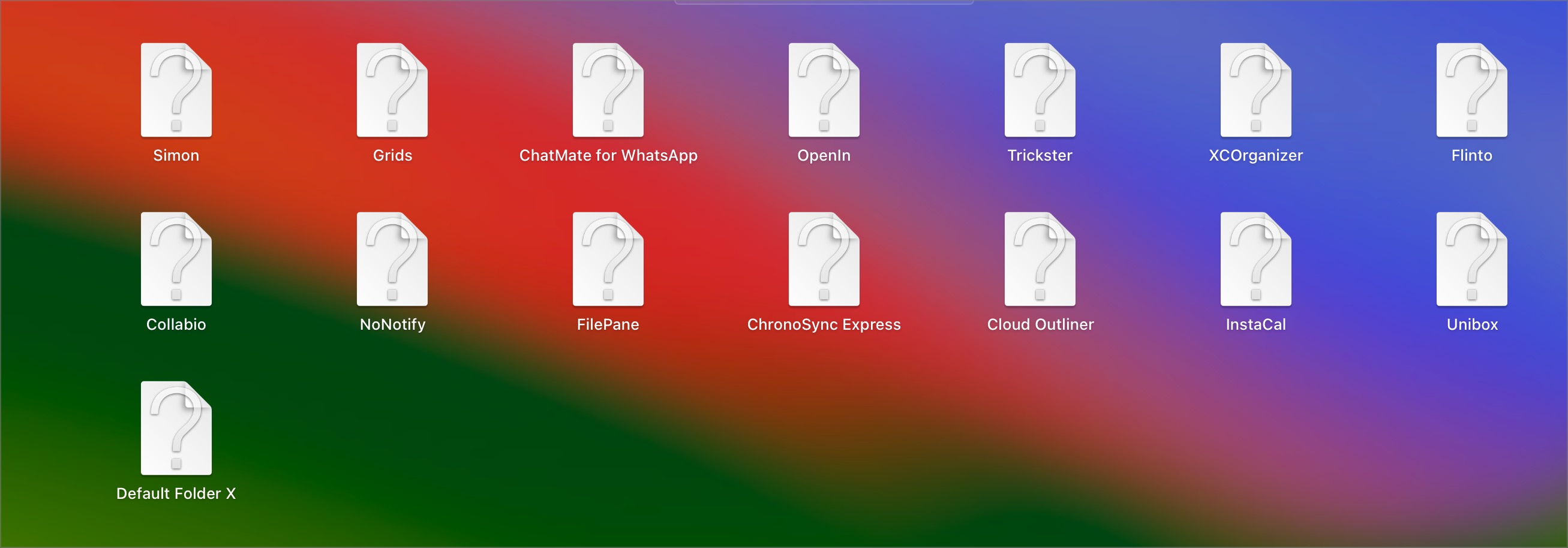Viewport: 1568px width, 548px height.
Task: Open the Flinto app icon
Action: [1472, 90]
